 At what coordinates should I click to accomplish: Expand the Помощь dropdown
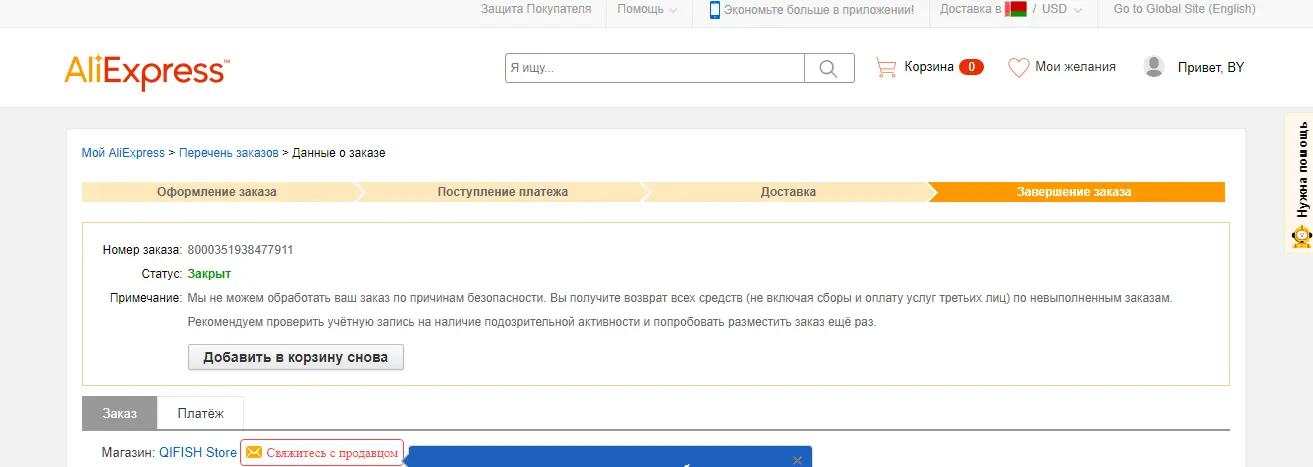click(x=647, y=9)
